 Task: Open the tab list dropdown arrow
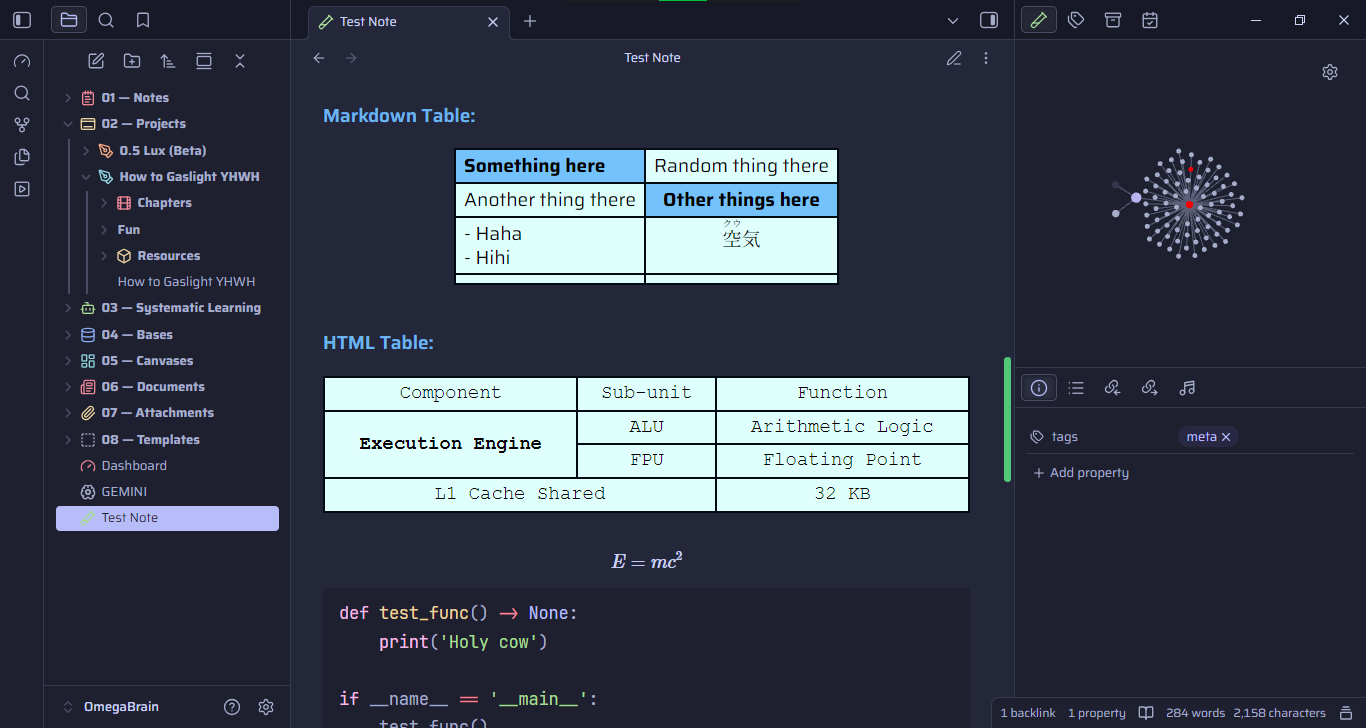[953, 20]
